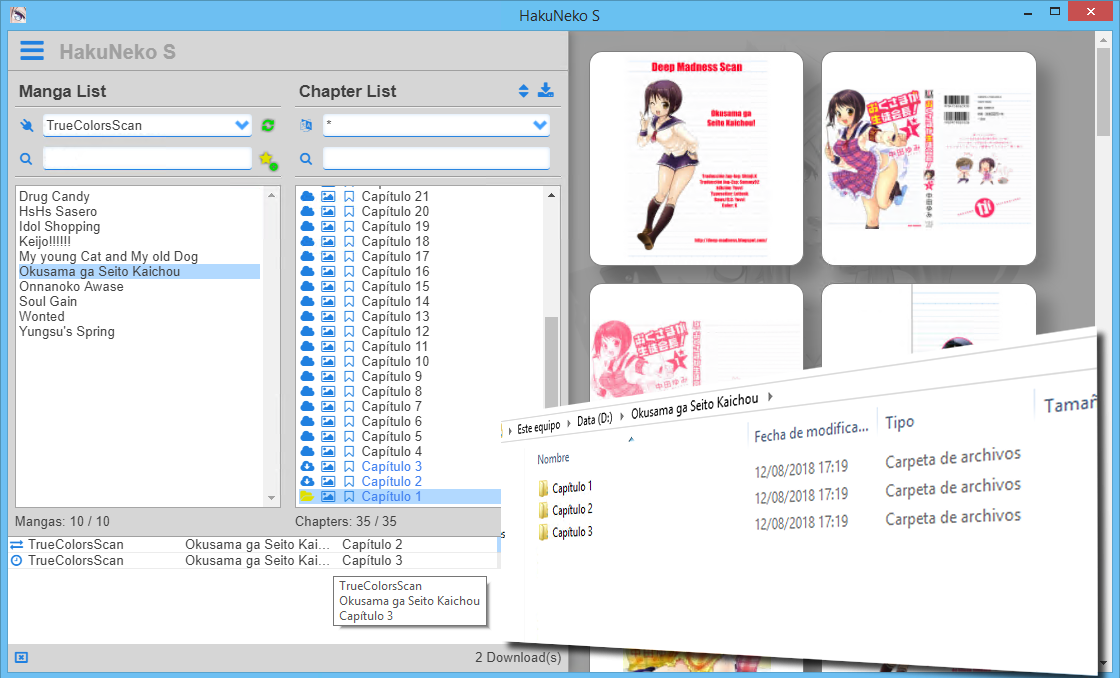Open Deep Madness Scan credit page thumbnail
Viewport: 1120px width, 678px height.
pyautogui.click(x=696, y=159)
